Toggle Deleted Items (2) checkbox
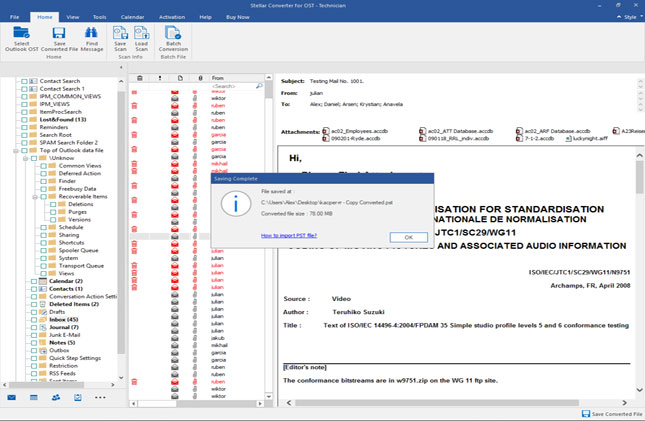Image resolution: width=645 pixels, height=421 pixels. pyautogui.click(x=34, y=305)
